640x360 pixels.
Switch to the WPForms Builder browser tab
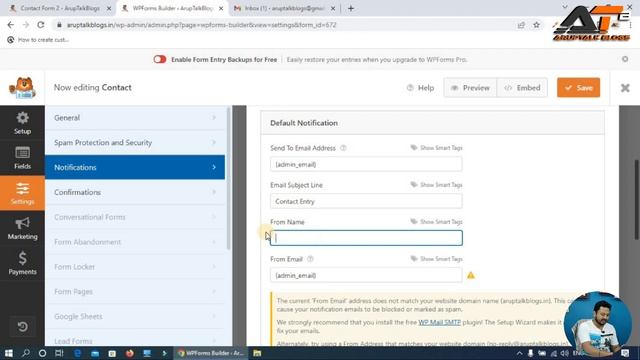pos(173,8)
